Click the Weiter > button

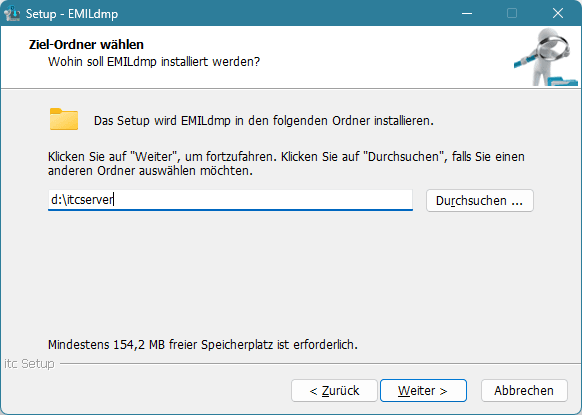click(x=423, y=390)
